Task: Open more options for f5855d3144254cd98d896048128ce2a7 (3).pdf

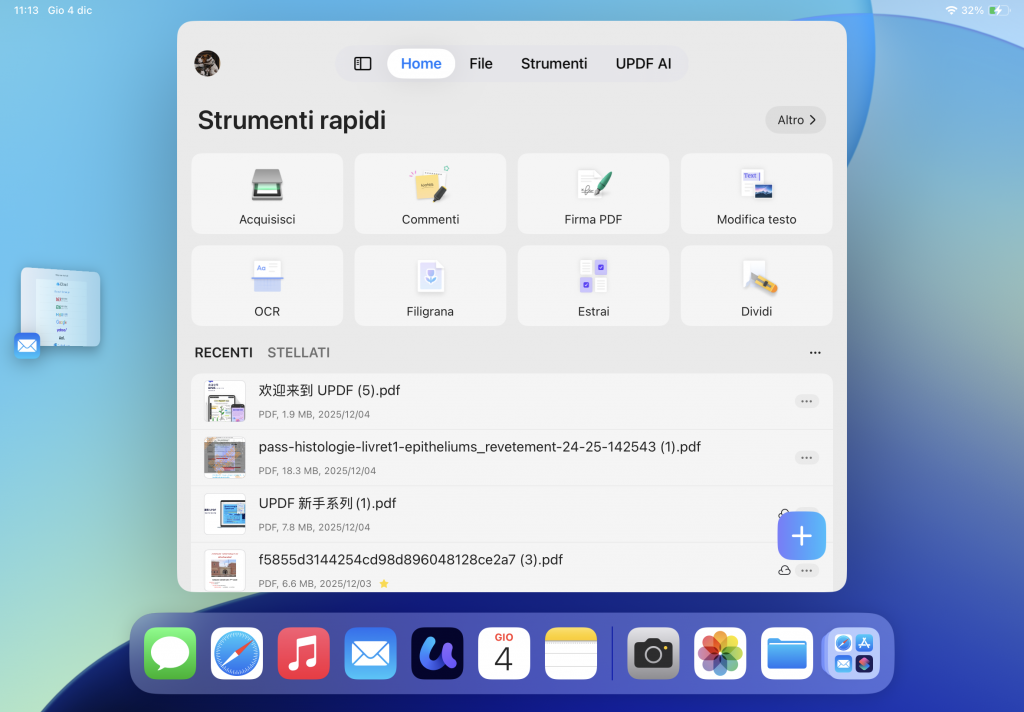Action: (807, 570)
